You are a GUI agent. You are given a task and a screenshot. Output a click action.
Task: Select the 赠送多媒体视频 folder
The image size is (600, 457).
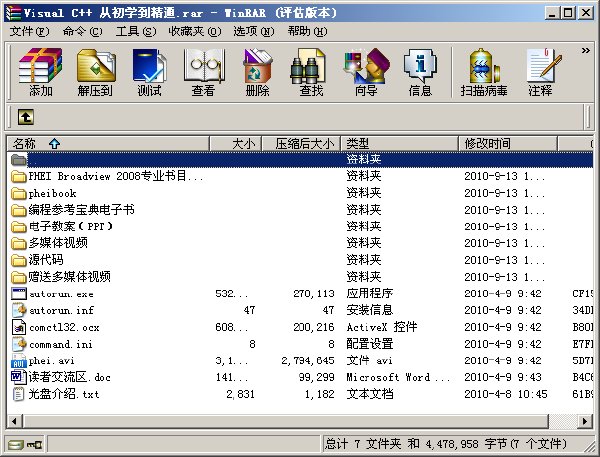[x=300, y=277]
